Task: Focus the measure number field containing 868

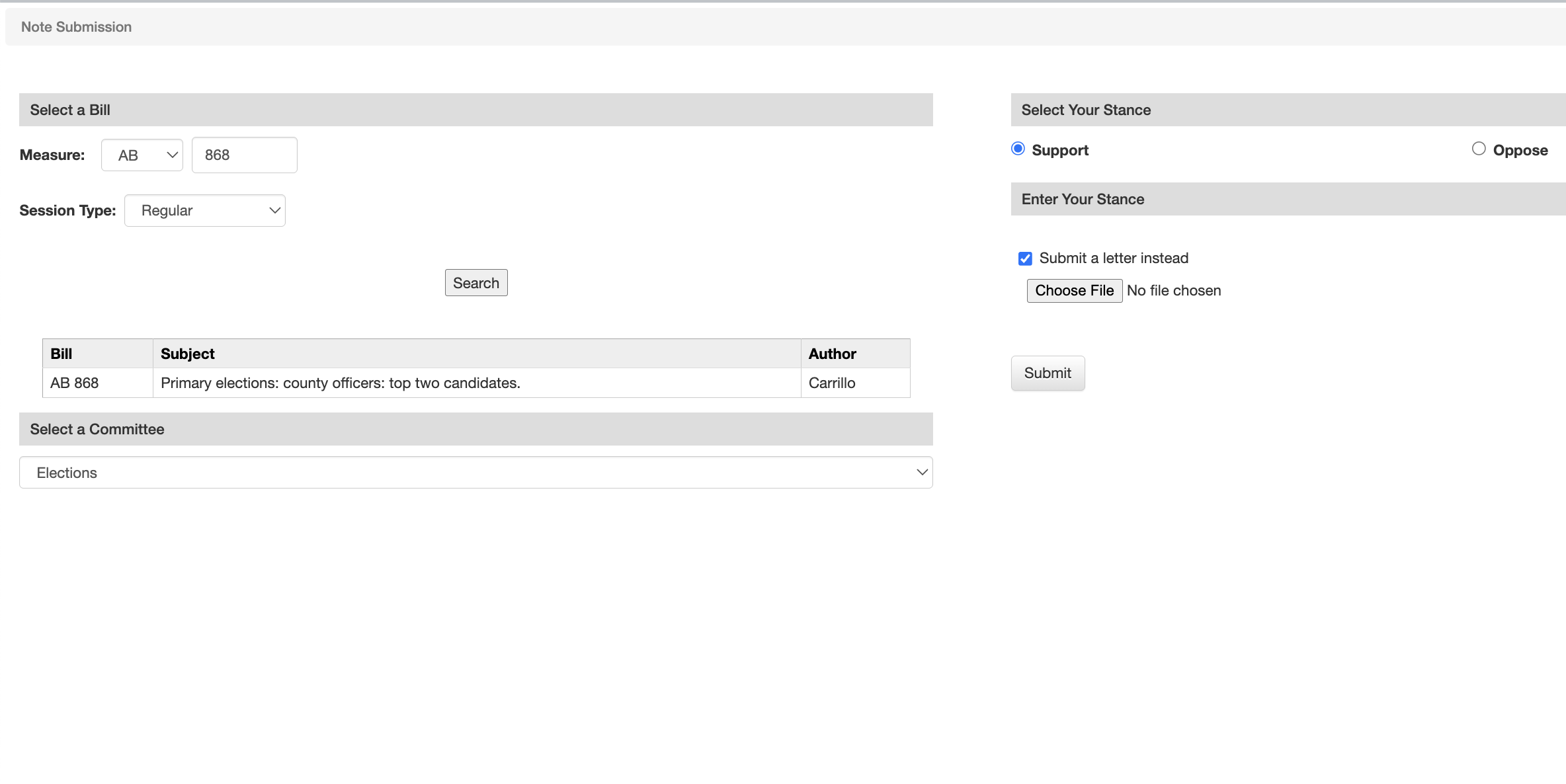Action: [245, 155]
